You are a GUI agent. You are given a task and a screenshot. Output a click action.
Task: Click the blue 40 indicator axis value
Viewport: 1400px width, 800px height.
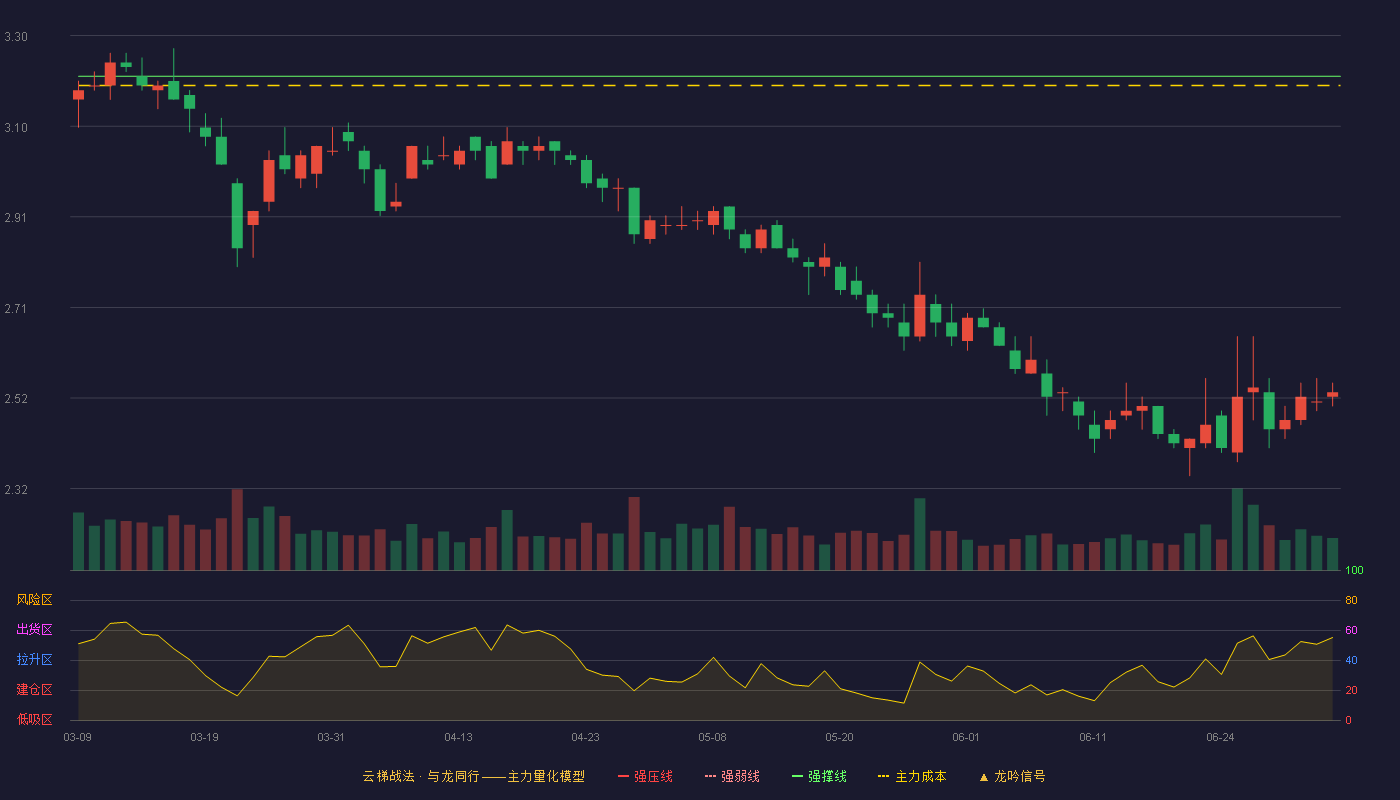pyautogui.click(x=1351, y=660)
